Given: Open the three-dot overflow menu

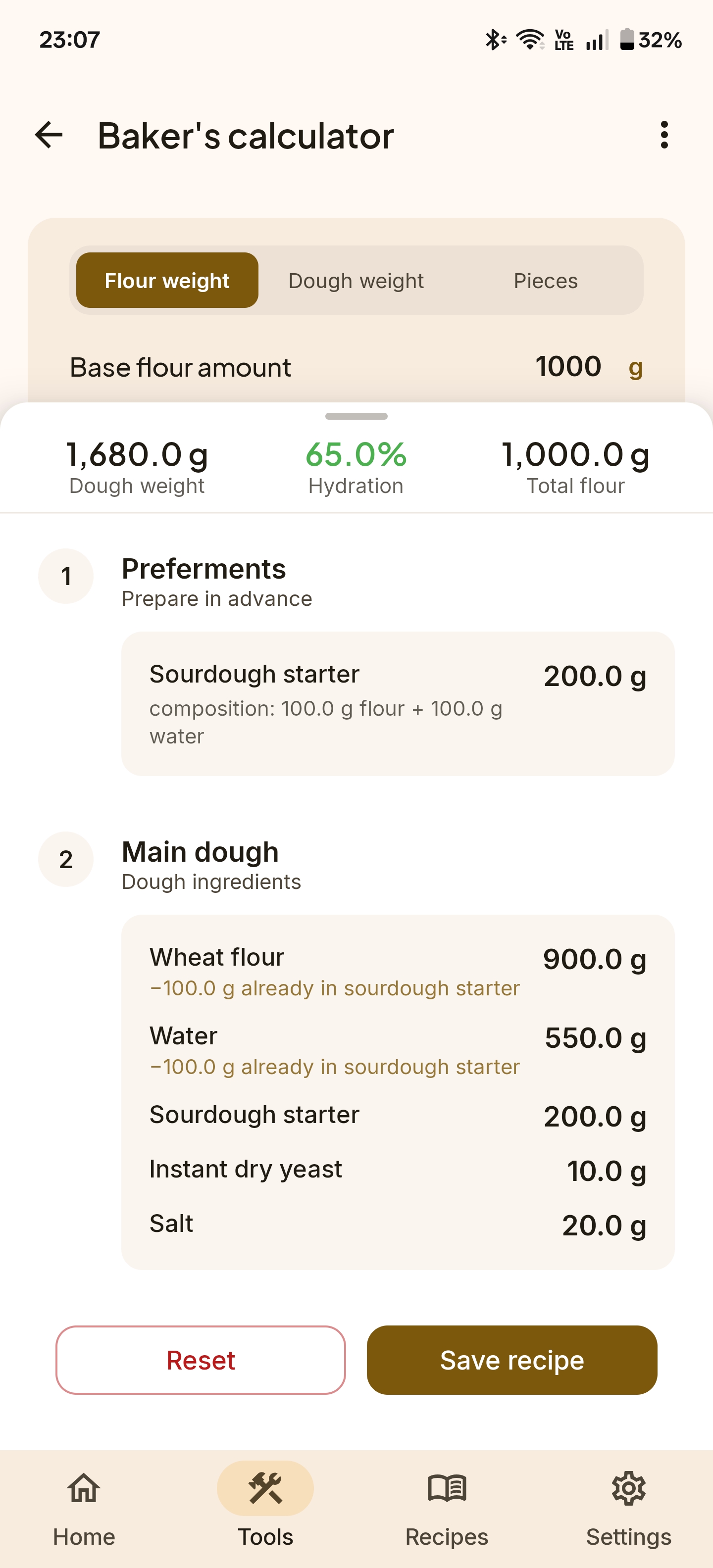Looking at the screenshot, I should point(663,135).
